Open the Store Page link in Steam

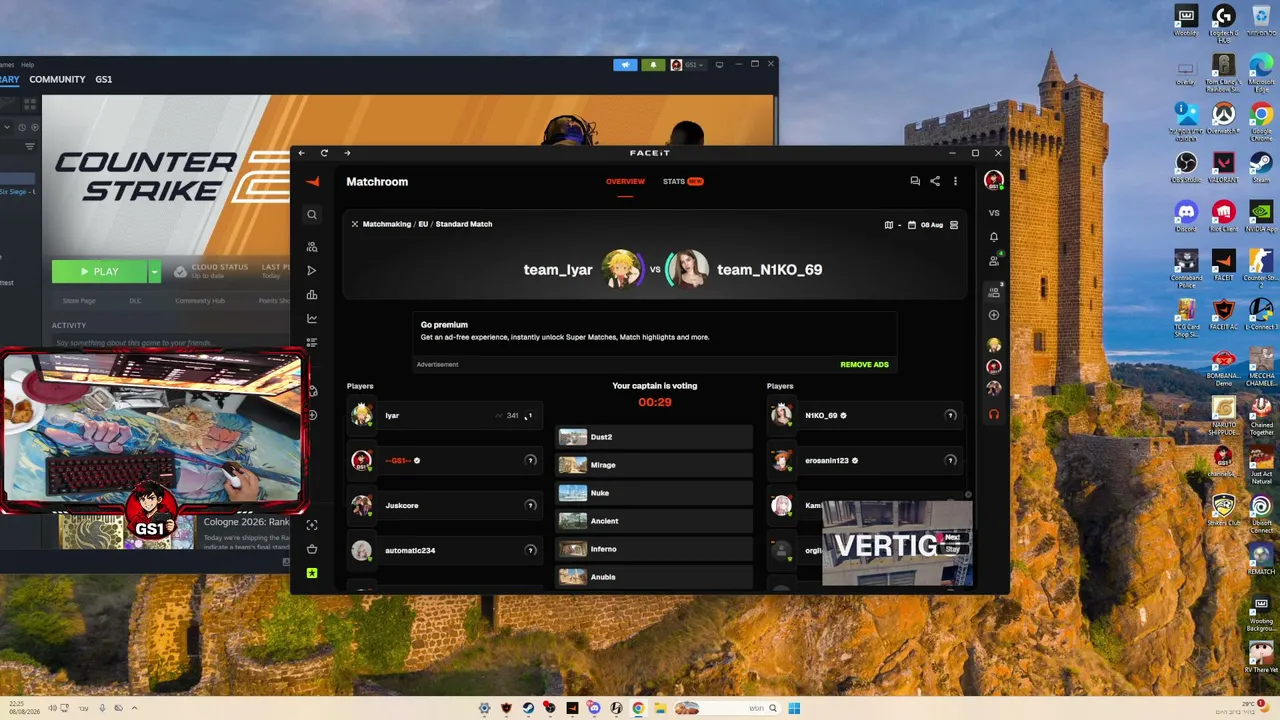point(79,300)
